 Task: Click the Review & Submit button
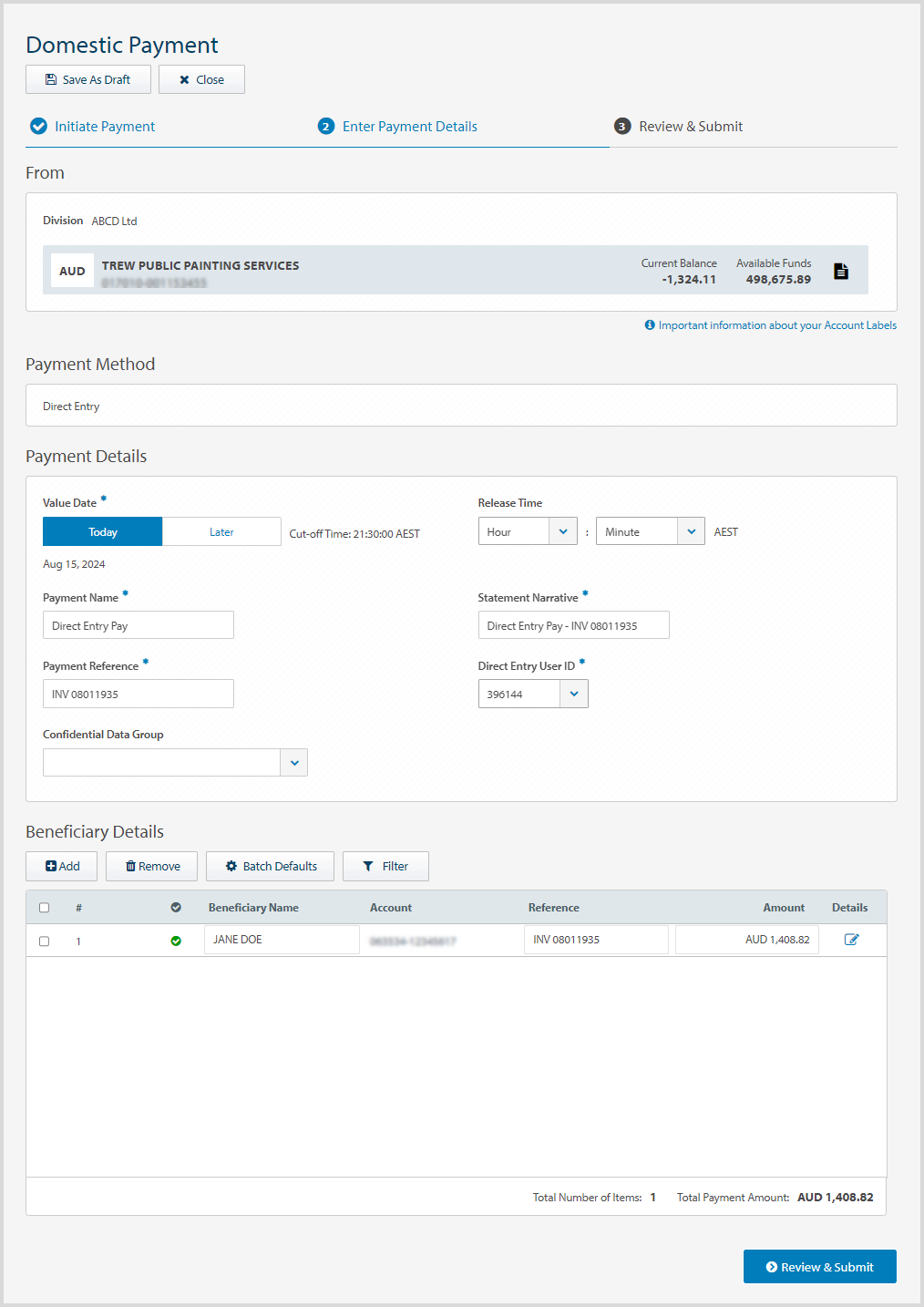[x=818, y=1266]
